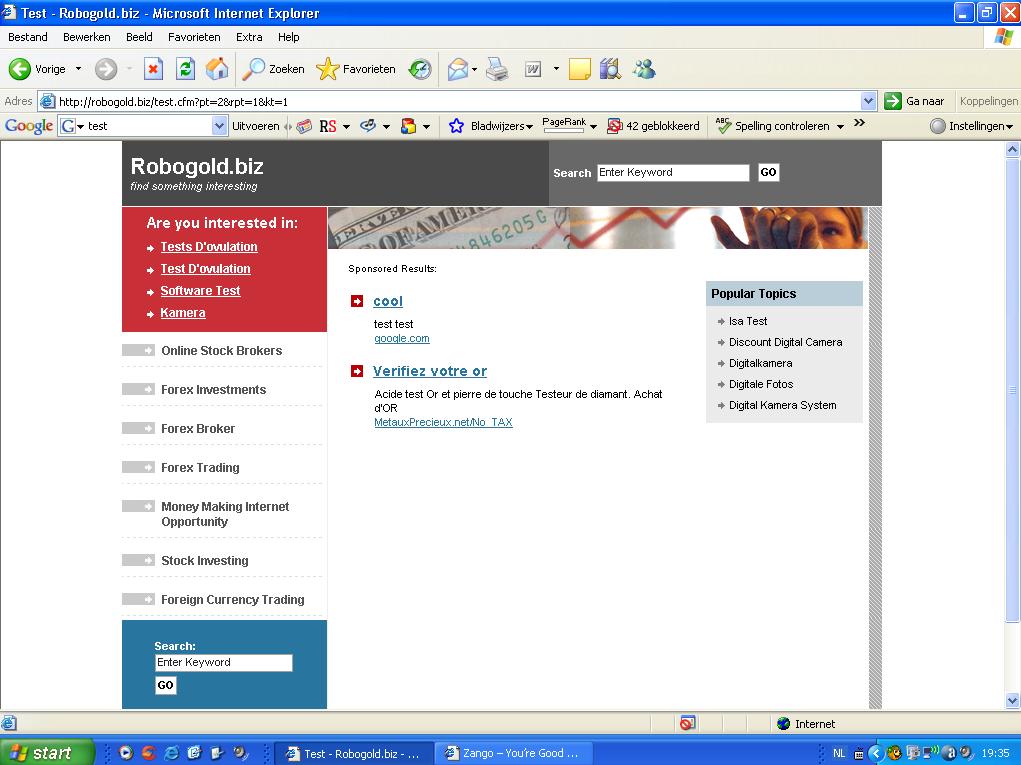This screenshot has width=1021, height=765.
Task: Open the Tests D'ovulation link
Action: [x=209, y=247]
